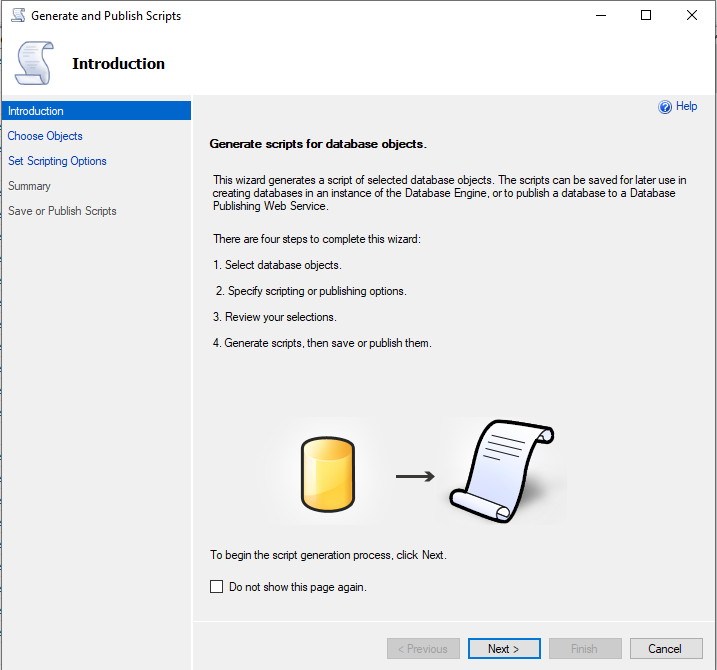The height and width of the screenshot is (670, 717).
Task: Select the Summary step in the sidebar
Action: (x=29, y=186)
